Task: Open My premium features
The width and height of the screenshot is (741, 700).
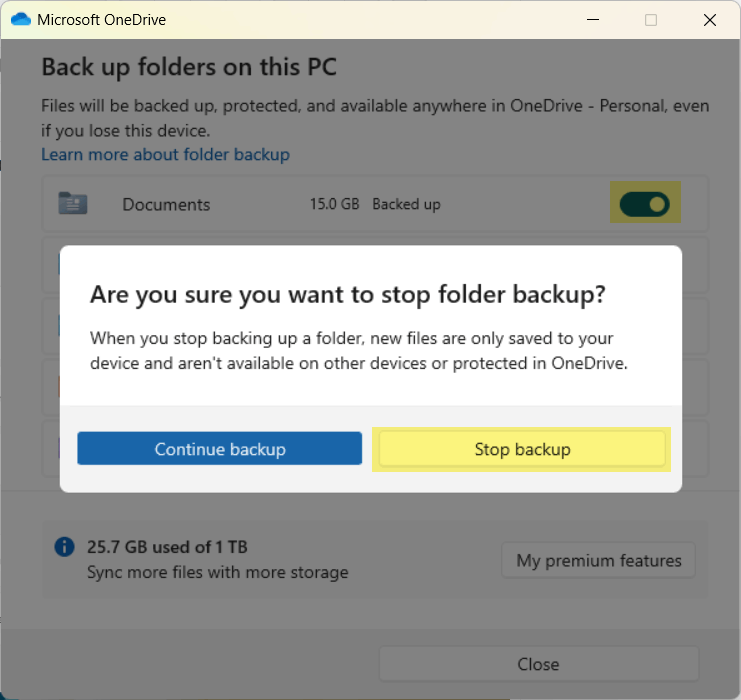Action: click(598, 560)
